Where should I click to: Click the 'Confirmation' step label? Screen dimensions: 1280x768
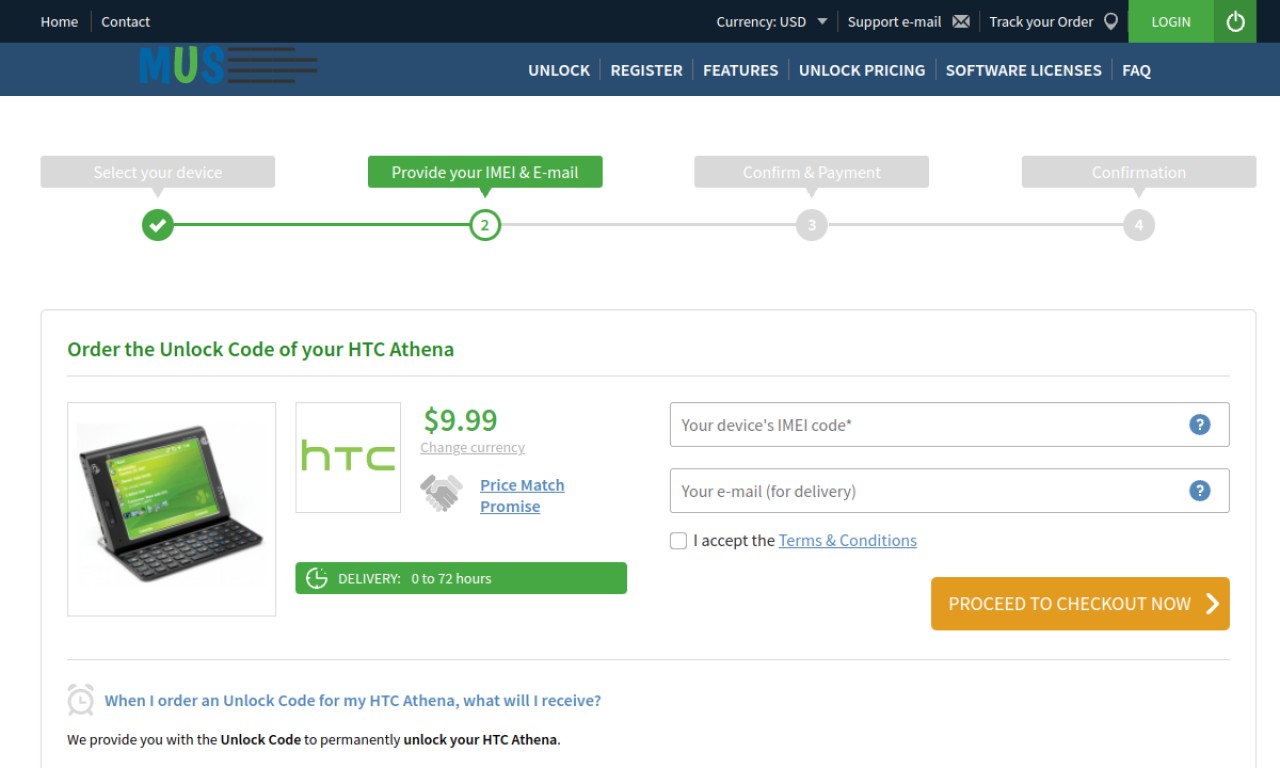1139,172
